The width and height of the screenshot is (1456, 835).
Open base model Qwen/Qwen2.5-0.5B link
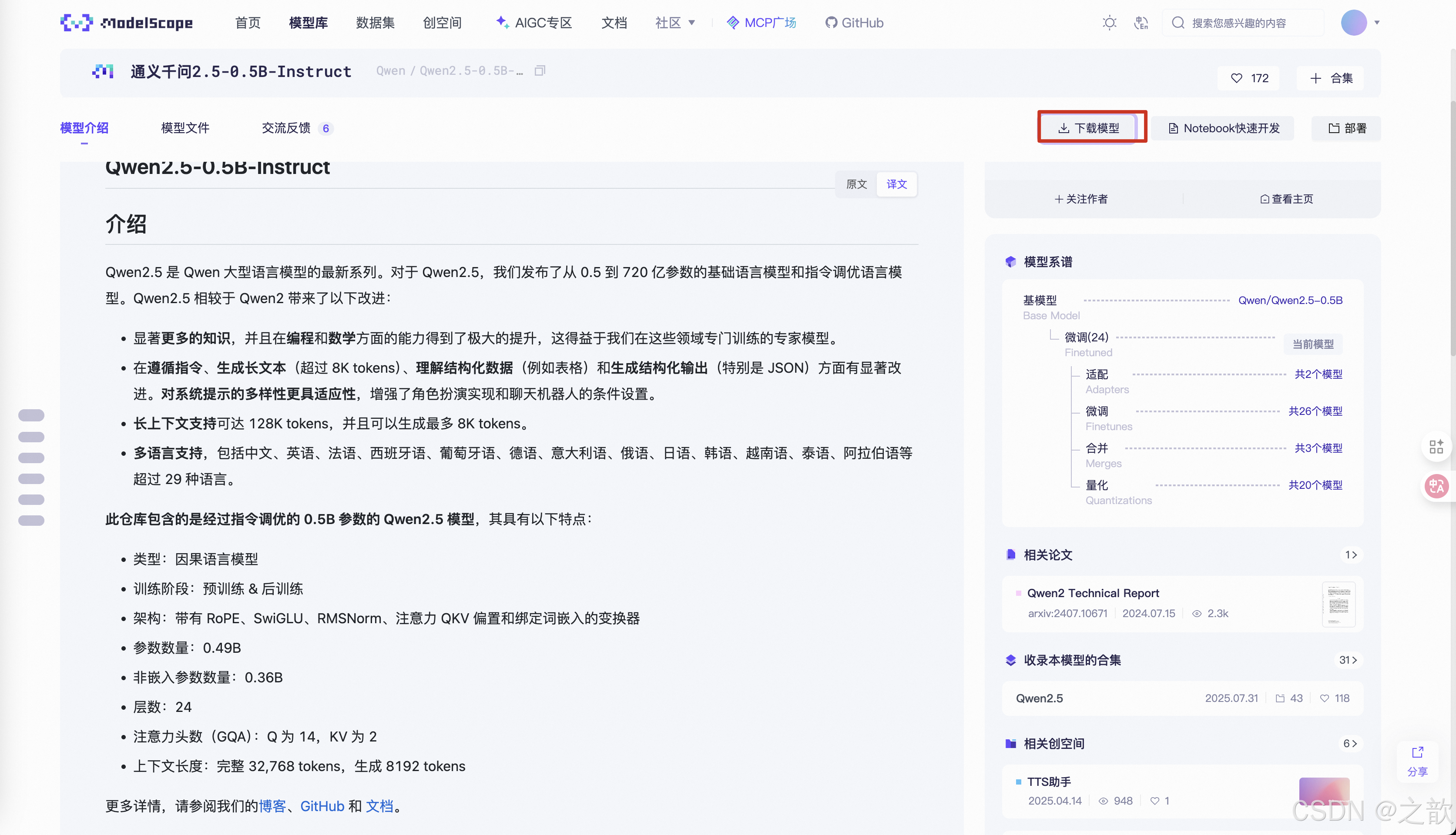(x=1290, y=300)
